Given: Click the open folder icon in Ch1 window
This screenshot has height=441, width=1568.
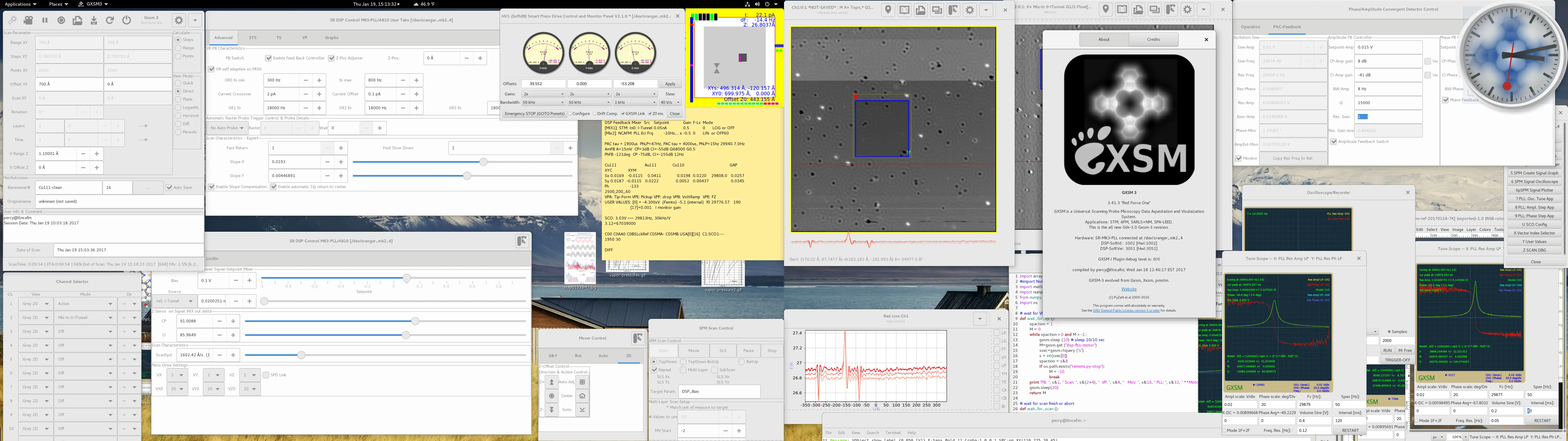Looking at the screenshot, I should (x=921, y=10).
